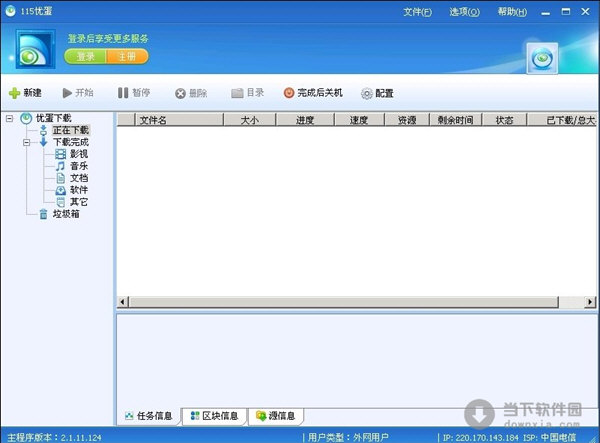Image resolution: width=600 pixels, height=443 pixels.
Task: Open the 帮助(H) menu
Action: (512, 12)
